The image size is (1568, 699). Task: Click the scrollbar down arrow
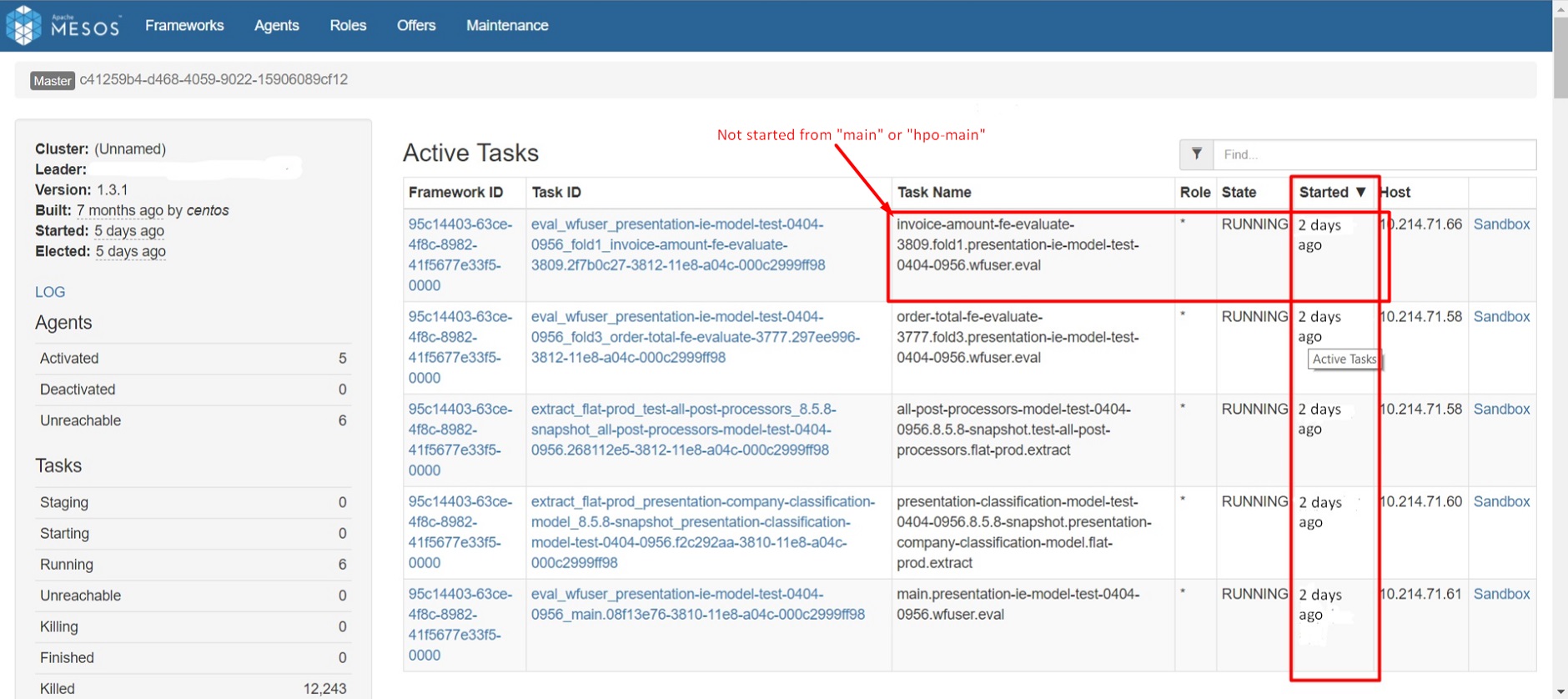(1560, 691)
